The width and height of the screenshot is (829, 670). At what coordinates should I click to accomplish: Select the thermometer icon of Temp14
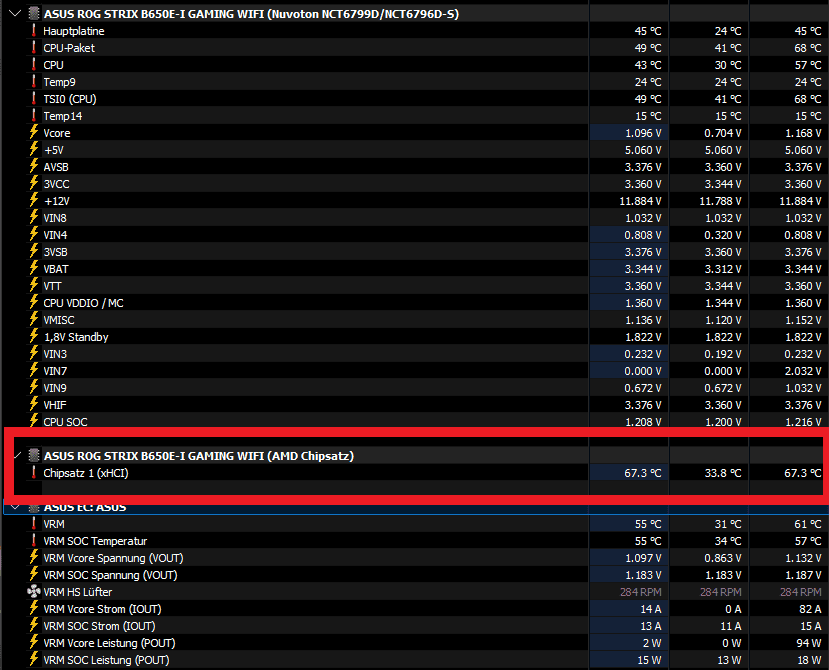(x=34, y=116)
